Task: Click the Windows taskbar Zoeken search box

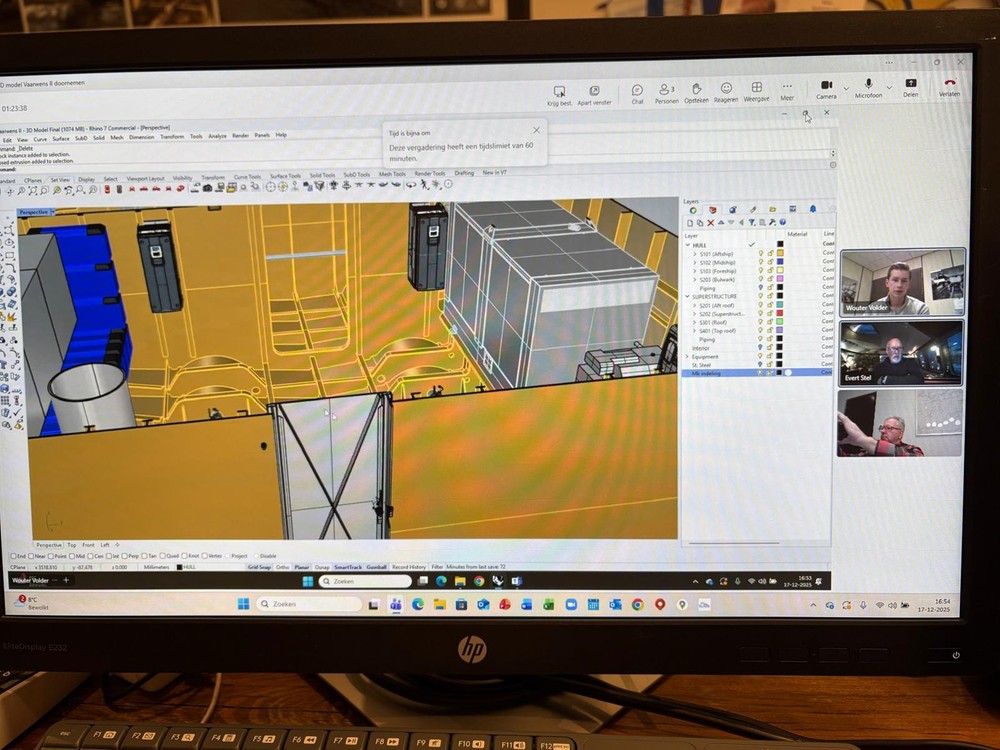Action: tap(310, 604)
